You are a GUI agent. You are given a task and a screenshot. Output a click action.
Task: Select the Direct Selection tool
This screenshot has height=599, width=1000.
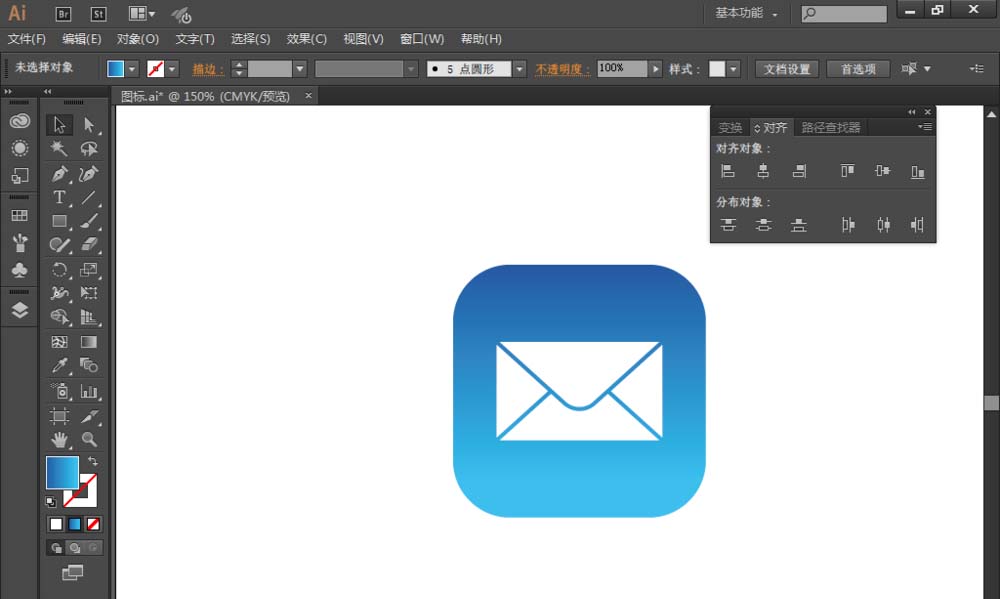coord(89,124)
